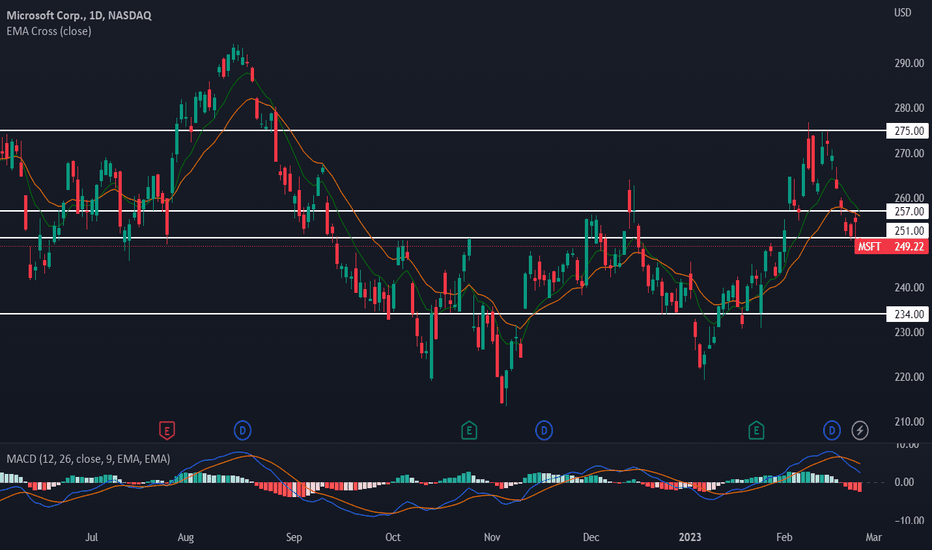Click the Dec label on time axis

coord(590,537)
